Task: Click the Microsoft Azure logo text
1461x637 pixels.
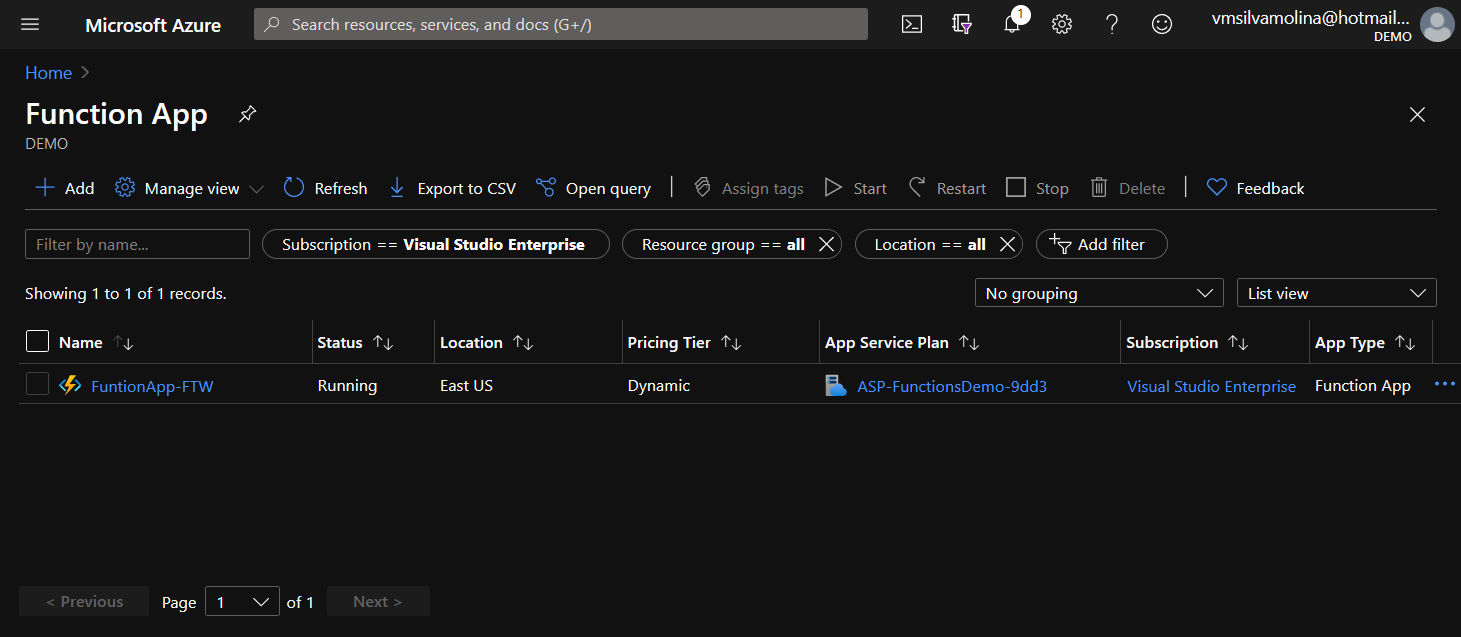Action: [153, 25]
